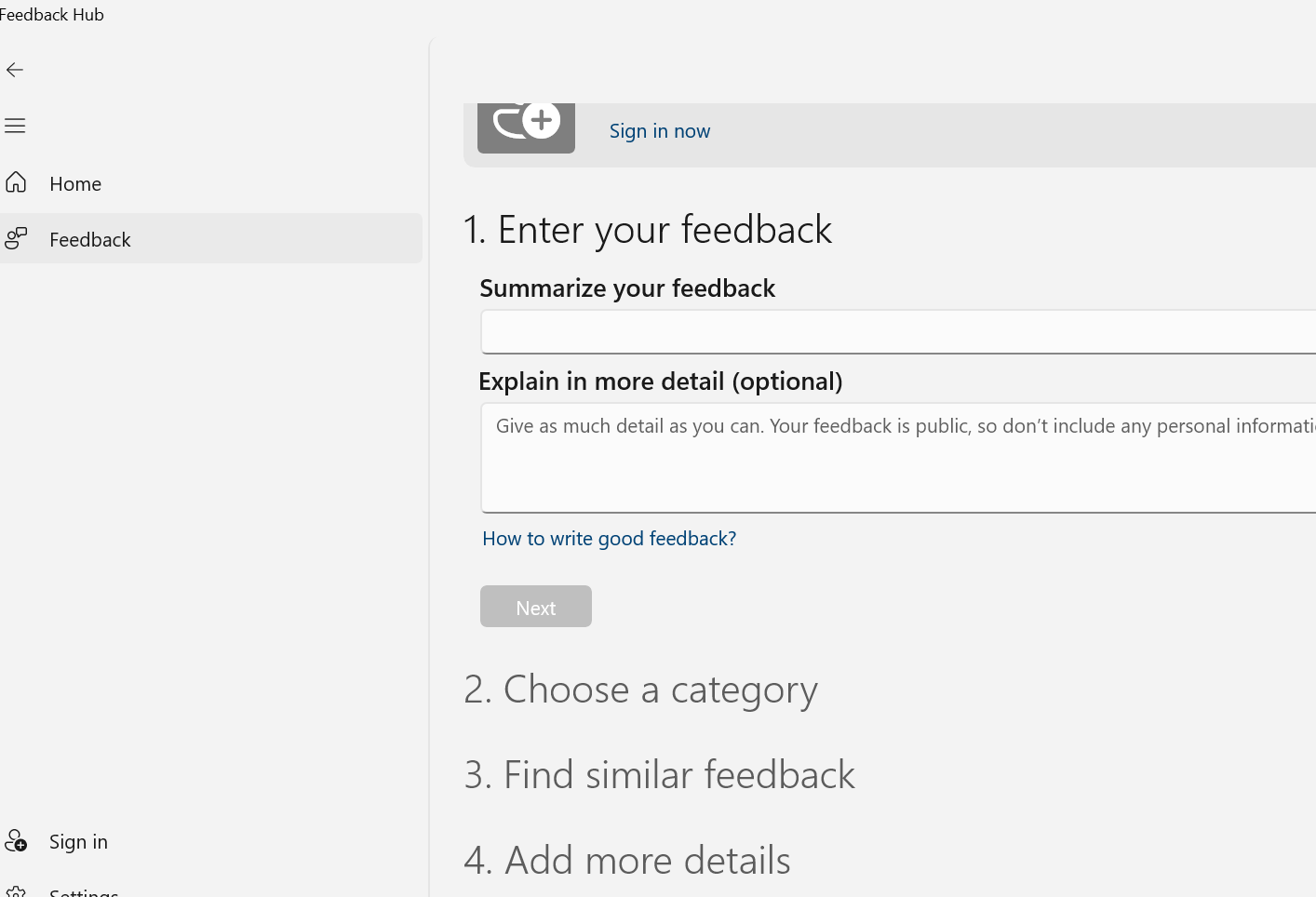The height and width of the screenshot is (897, 1316).
Task: Click the back arrow icon
Action: click(x=15, y=70)
